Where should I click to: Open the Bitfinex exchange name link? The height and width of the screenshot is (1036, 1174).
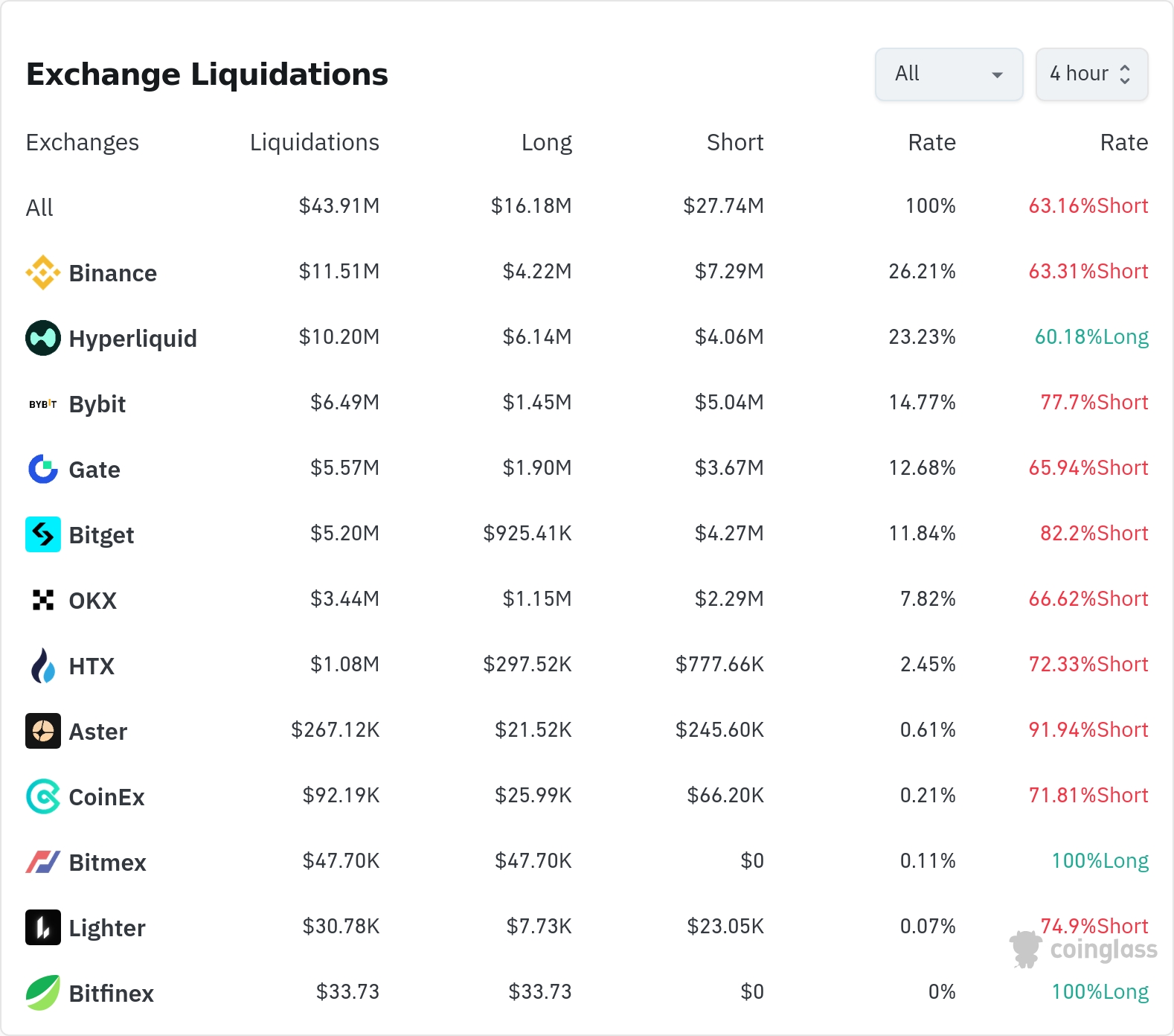tap(111, 994)
